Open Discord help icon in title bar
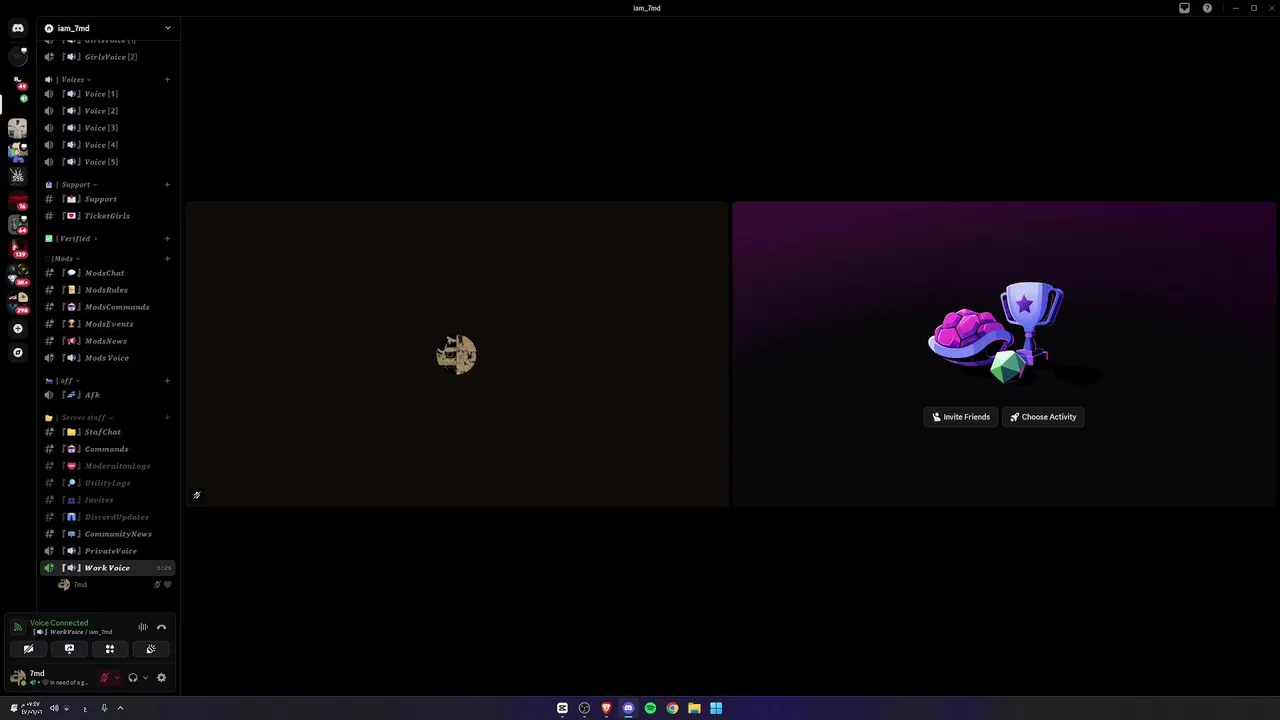Viewport: 1280px width, 720px height. (1207, 8)
